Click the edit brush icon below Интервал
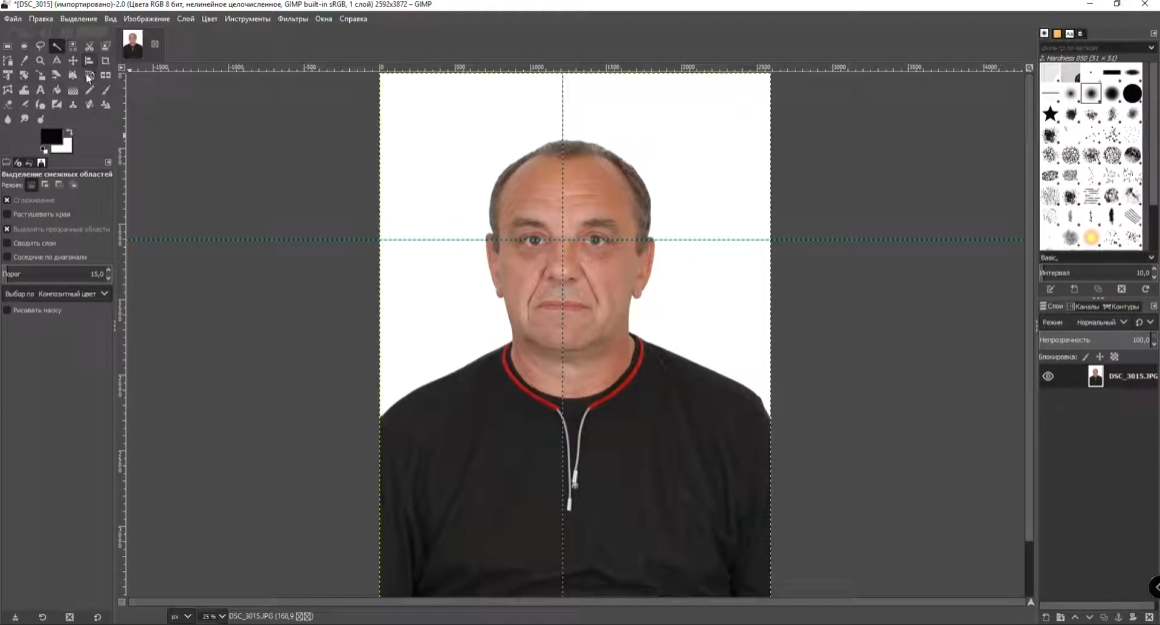This screenshot has width=1160, height=625. [1051, 289]
